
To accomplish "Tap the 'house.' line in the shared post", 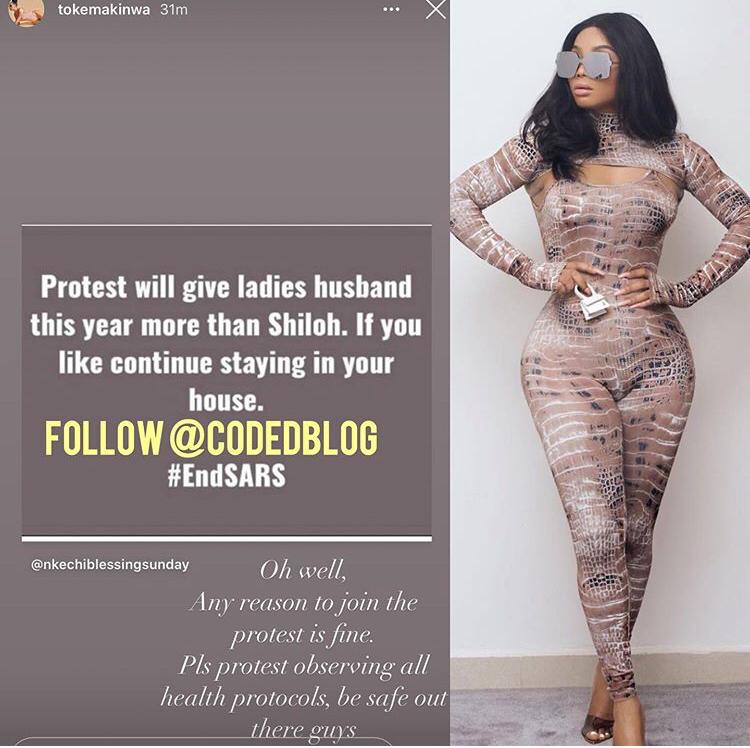I will coord(226,400).
